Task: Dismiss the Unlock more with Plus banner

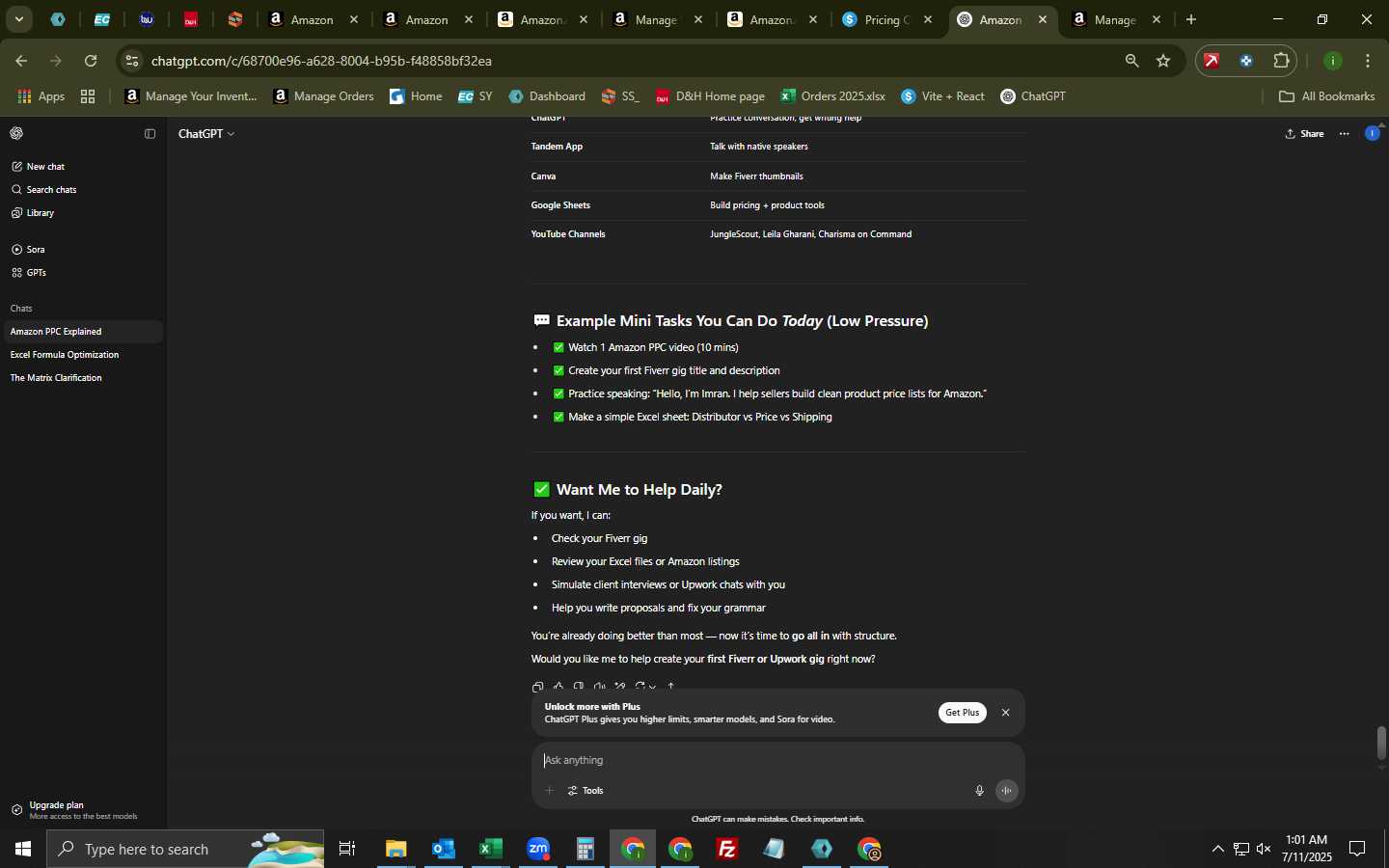Action: 1005,713
